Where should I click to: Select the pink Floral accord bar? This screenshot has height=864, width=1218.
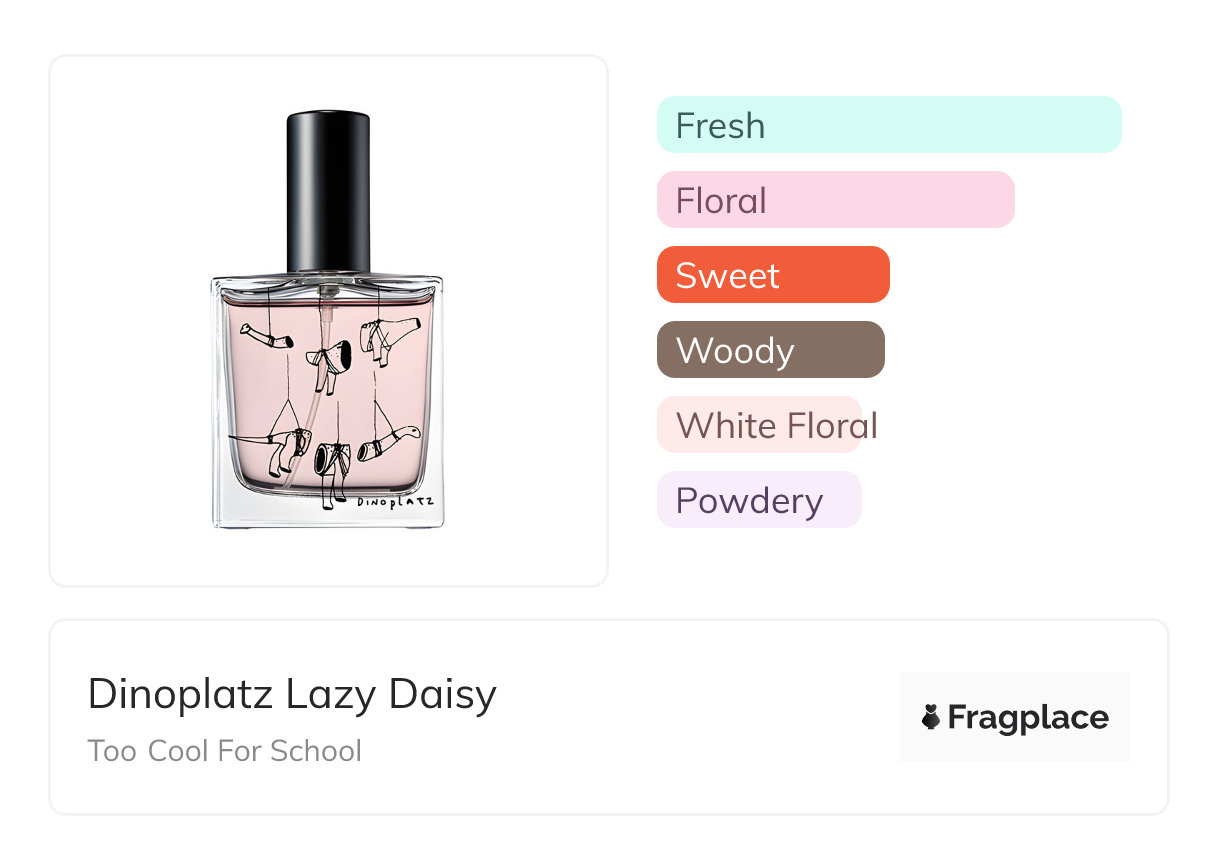pos(835,200)
